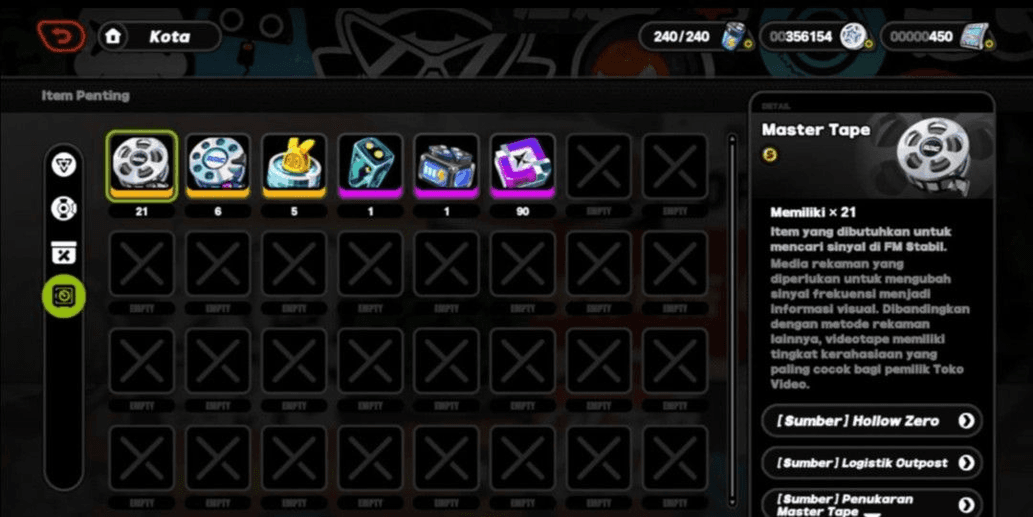Switch to the crossed-box category tab
Viewport: 1033px width, 517px height.
point(64,252)
